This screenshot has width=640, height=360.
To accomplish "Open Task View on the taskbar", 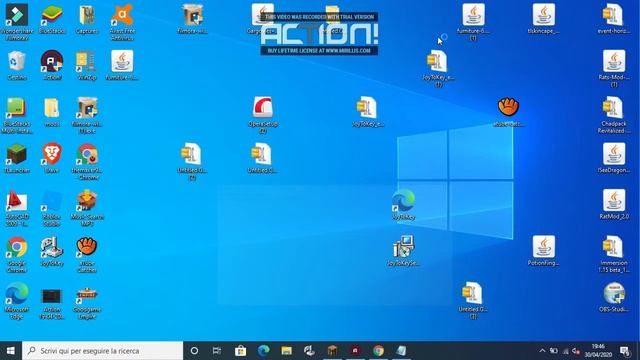I will coord(217,351).
